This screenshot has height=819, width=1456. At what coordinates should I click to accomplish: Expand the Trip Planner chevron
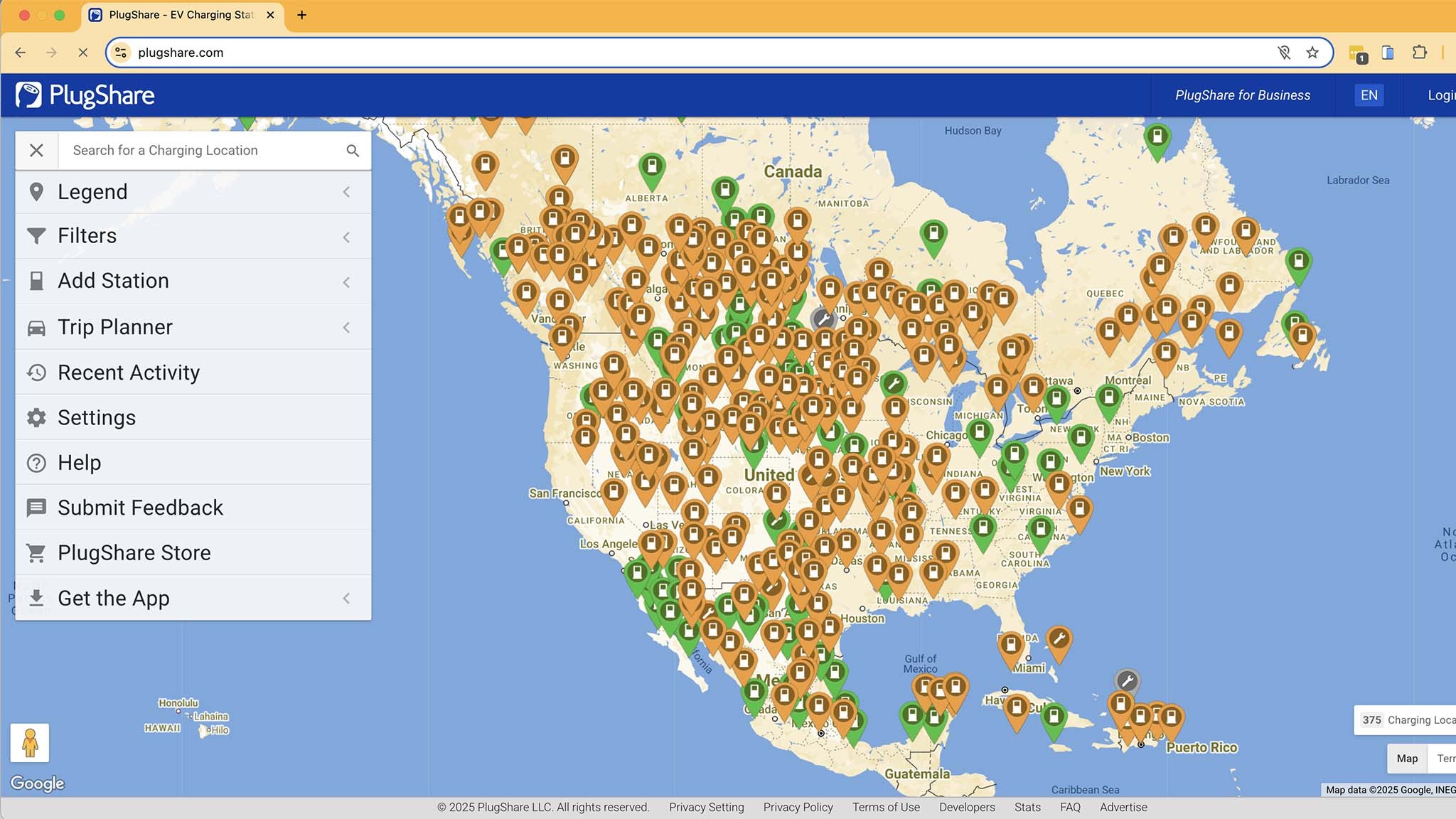346,327
